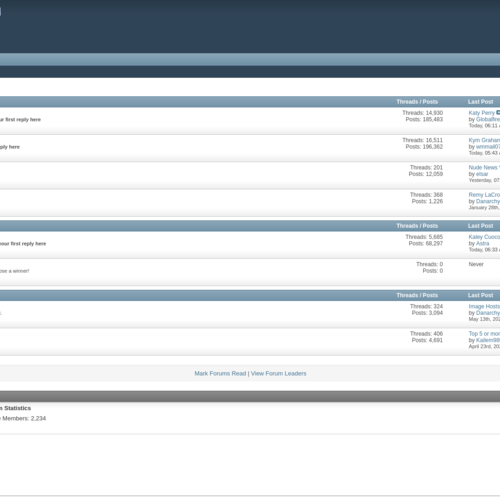Click the 'Members: 2,234' statistic

tap(24, 418)
